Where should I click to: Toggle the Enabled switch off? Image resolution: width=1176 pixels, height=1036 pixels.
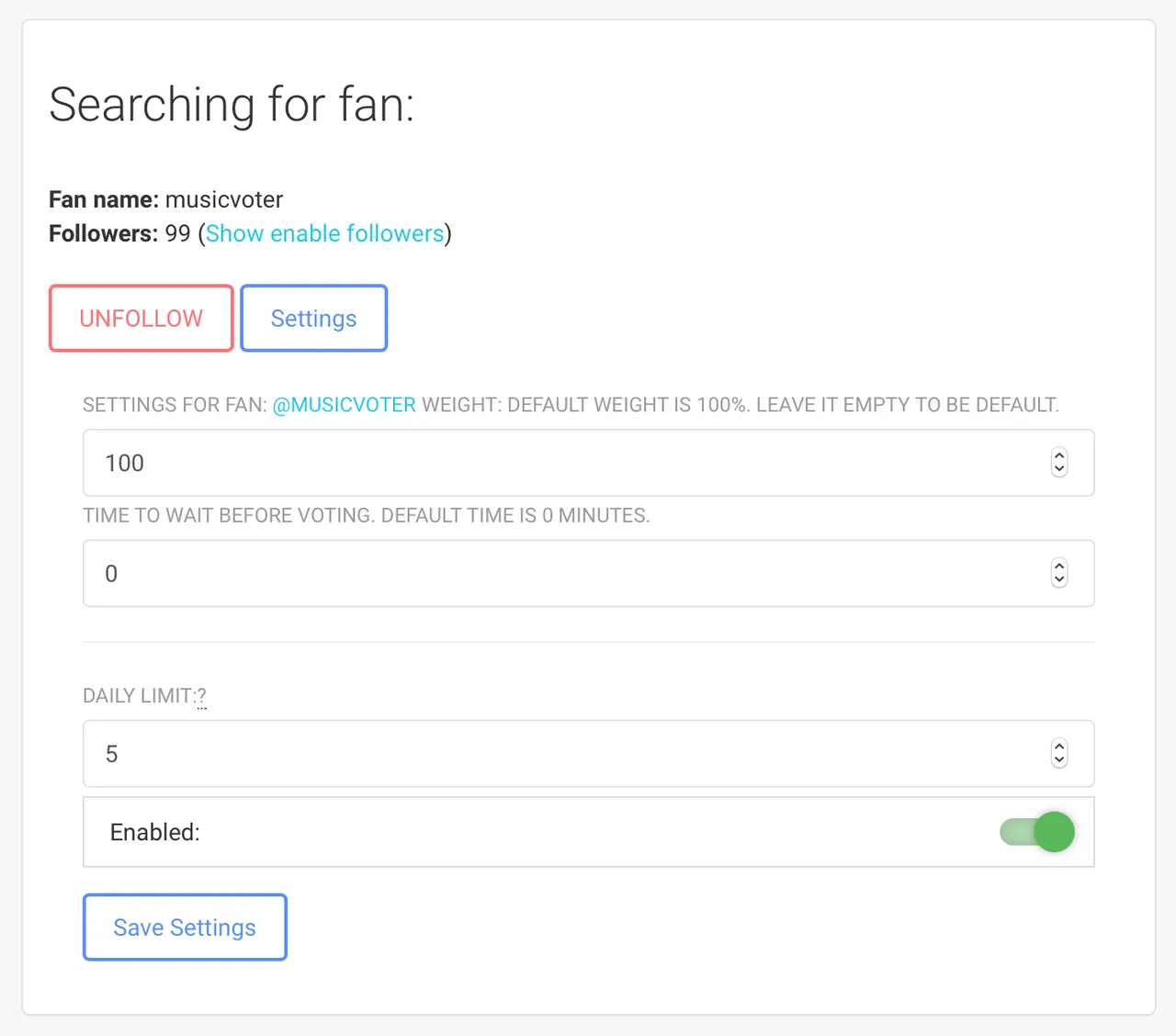1037,832
